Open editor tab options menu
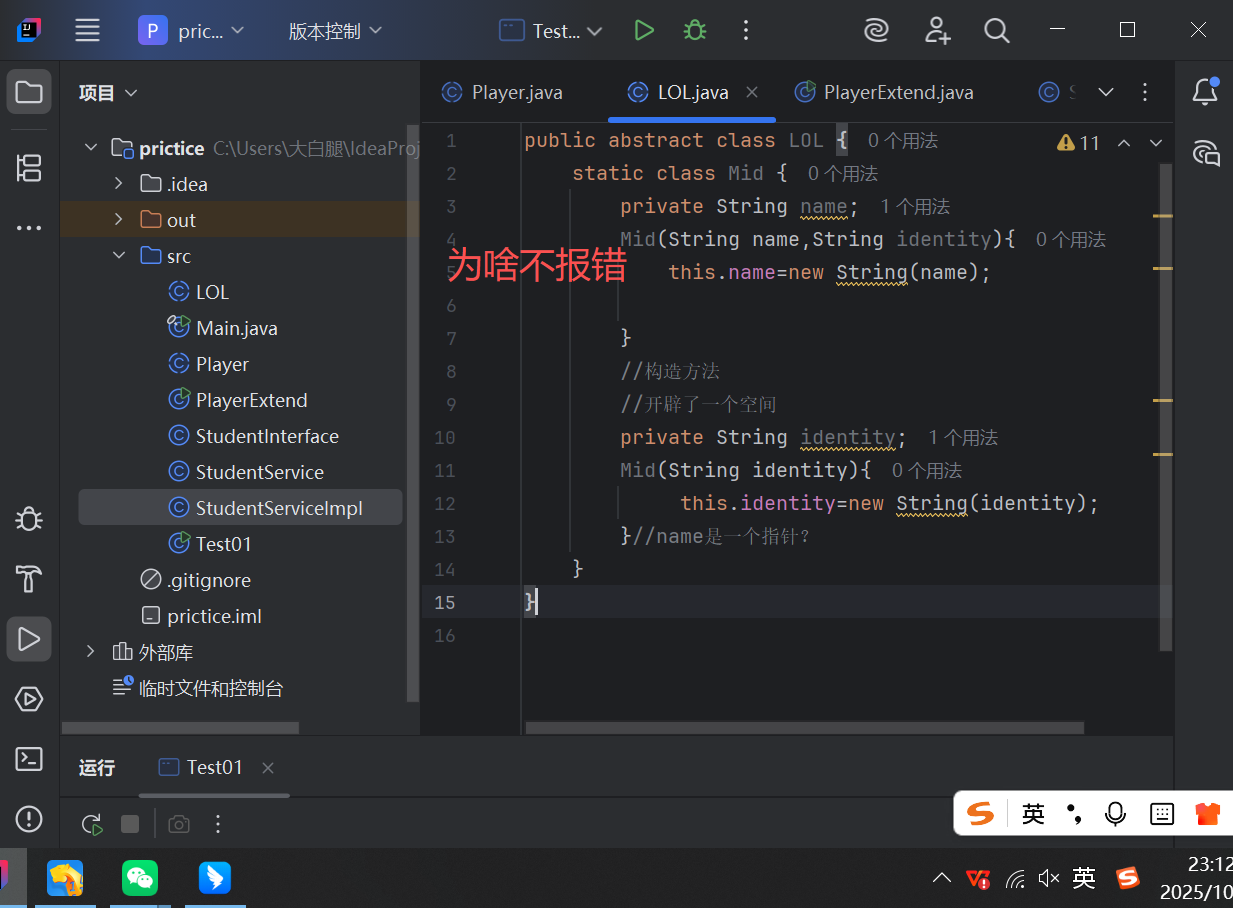The width and height of the screenshot is (1233, 908). (x=1146, y=92)
